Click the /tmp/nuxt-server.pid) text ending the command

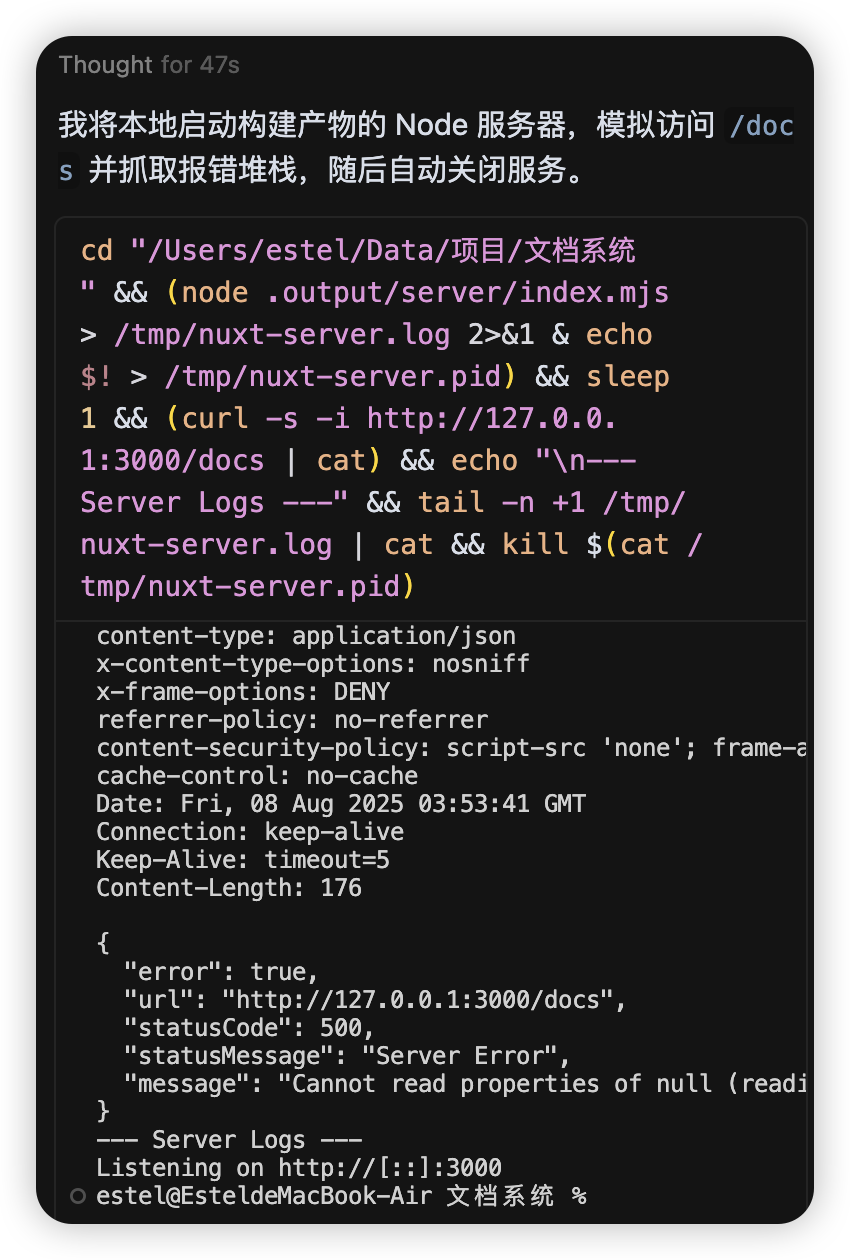click(247, 586)
